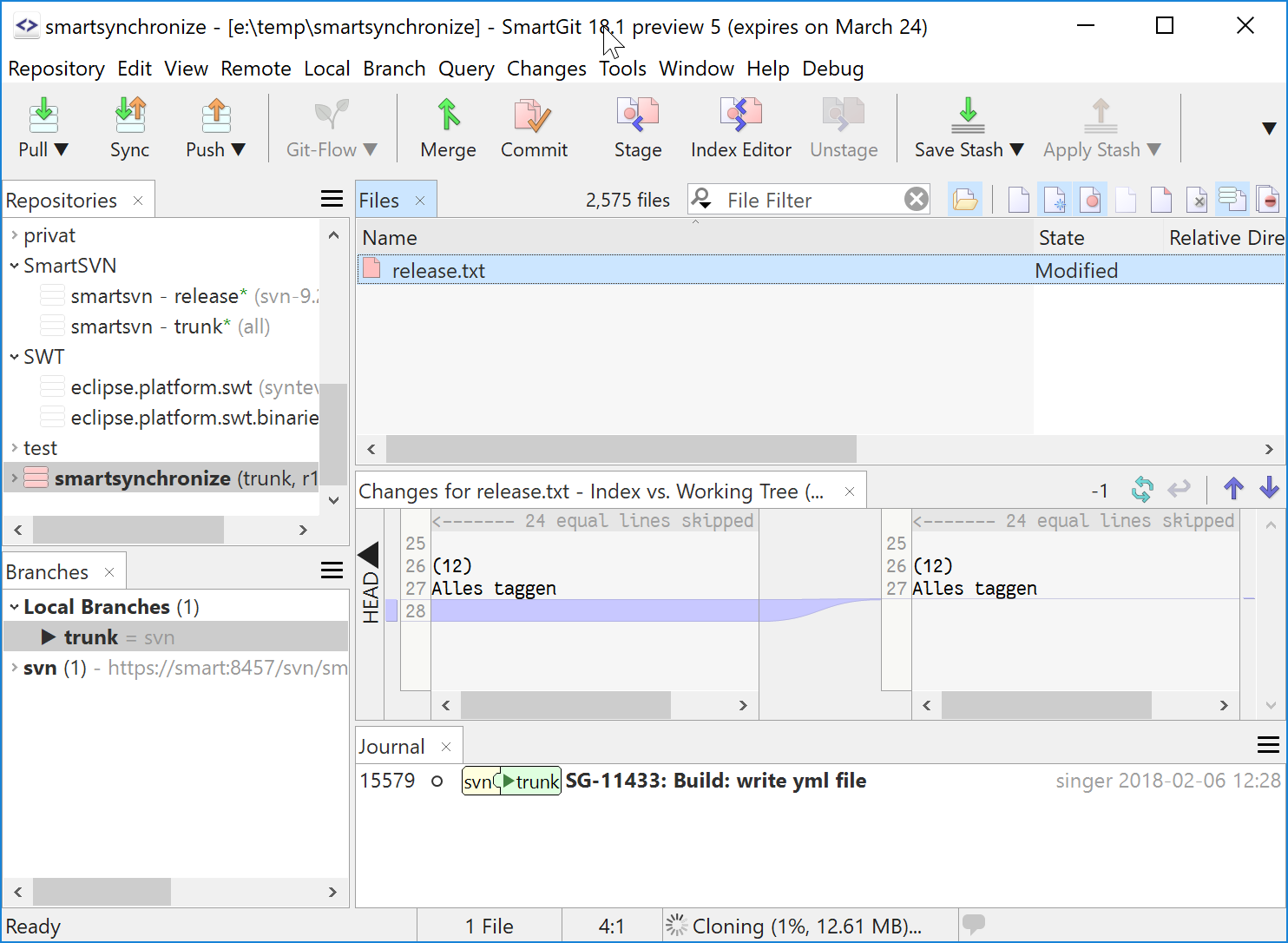The height and width of the screenshot is (943, 1288).
Task: Select the trunk local branch
Action: (175, 637)
